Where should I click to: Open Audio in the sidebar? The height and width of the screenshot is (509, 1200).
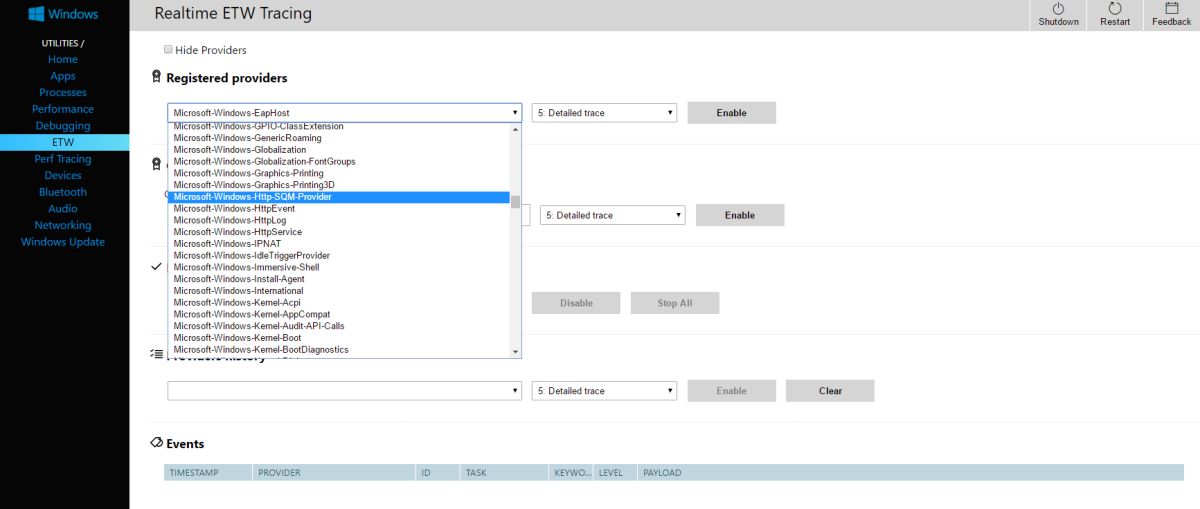pos(63,208)
